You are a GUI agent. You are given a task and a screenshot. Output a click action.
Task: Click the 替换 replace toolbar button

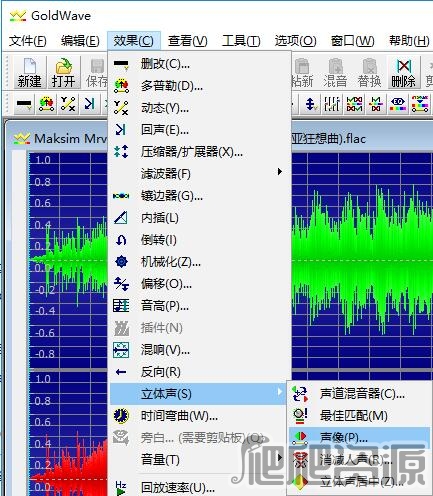tap(369, 72)
